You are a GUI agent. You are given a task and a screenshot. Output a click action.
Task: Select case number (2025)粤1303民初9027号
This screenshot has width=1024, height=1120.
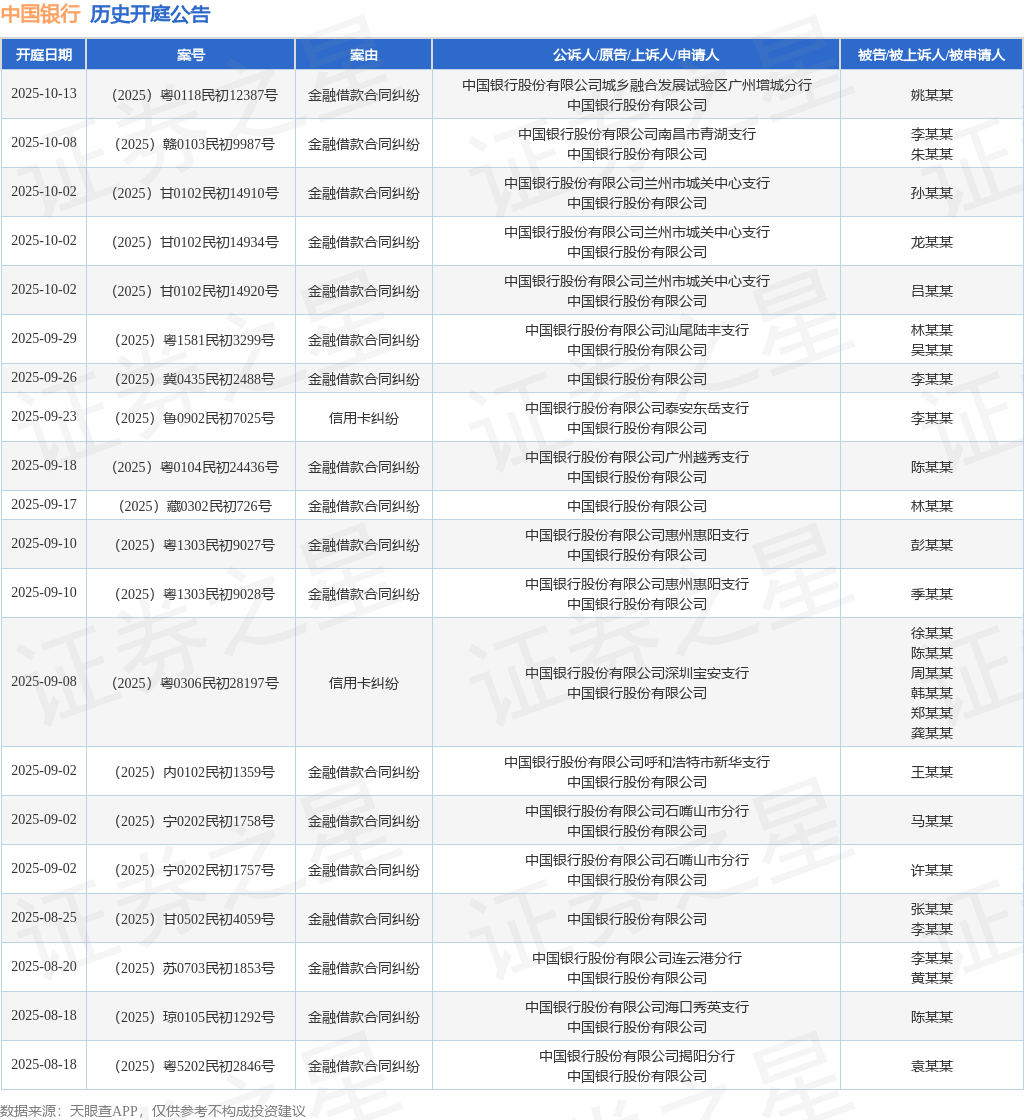[x=194, y=545]
